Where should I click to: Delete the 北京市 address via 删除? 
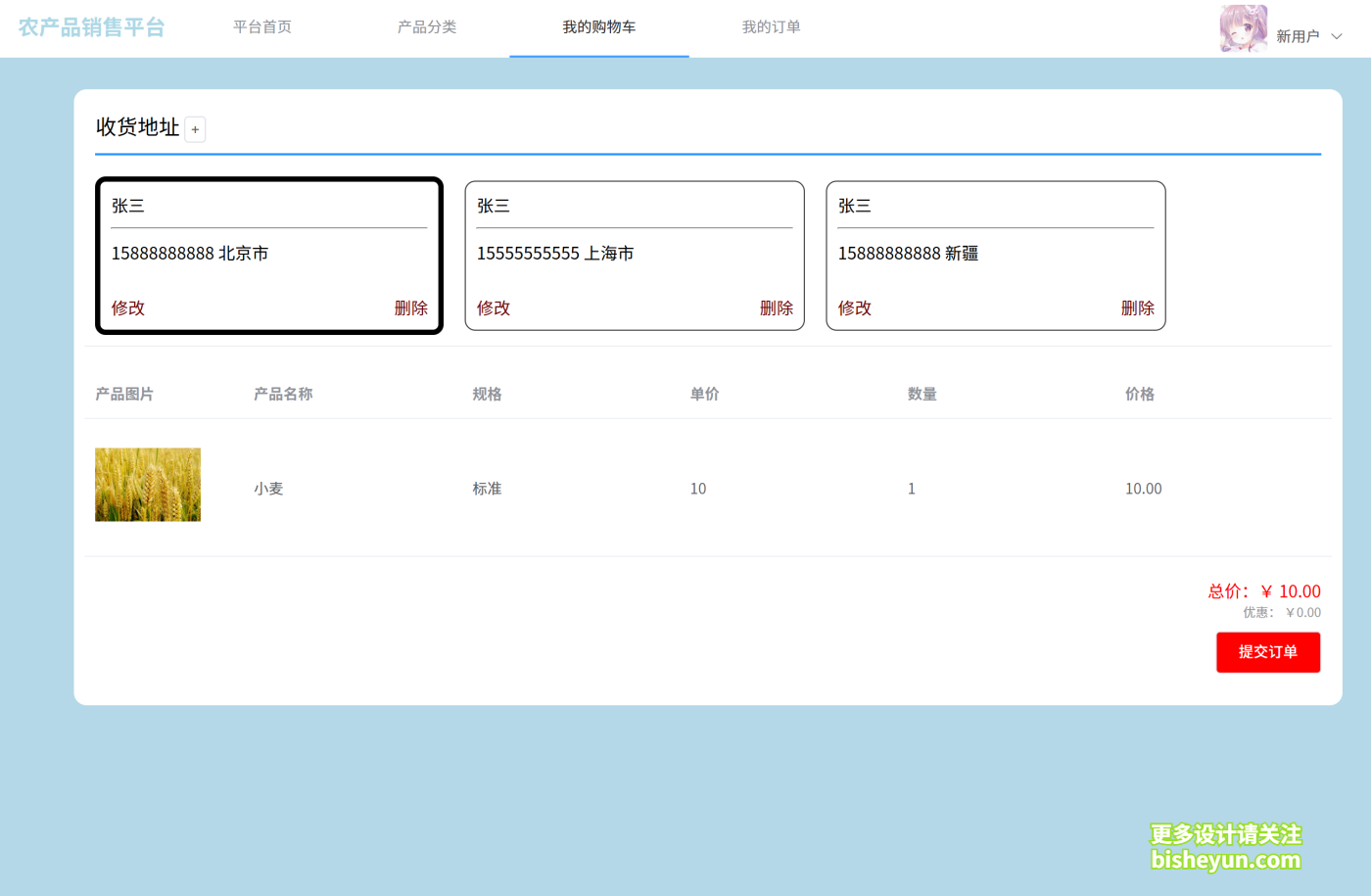(411, 307)
